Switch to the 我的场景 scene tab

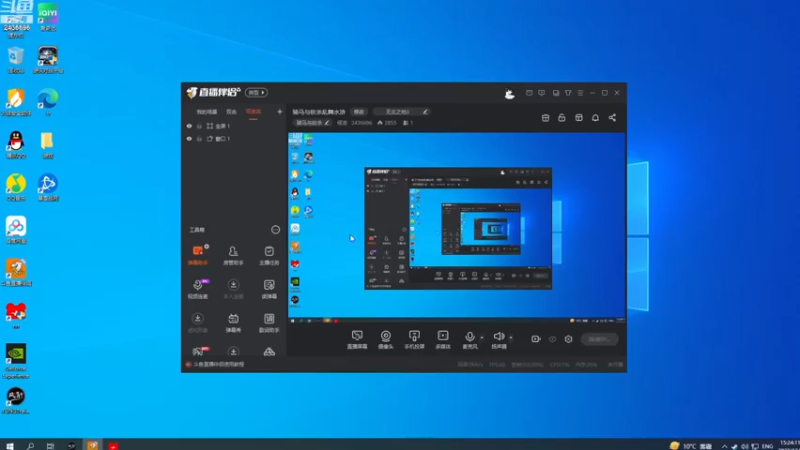click(x=207, y=112)
